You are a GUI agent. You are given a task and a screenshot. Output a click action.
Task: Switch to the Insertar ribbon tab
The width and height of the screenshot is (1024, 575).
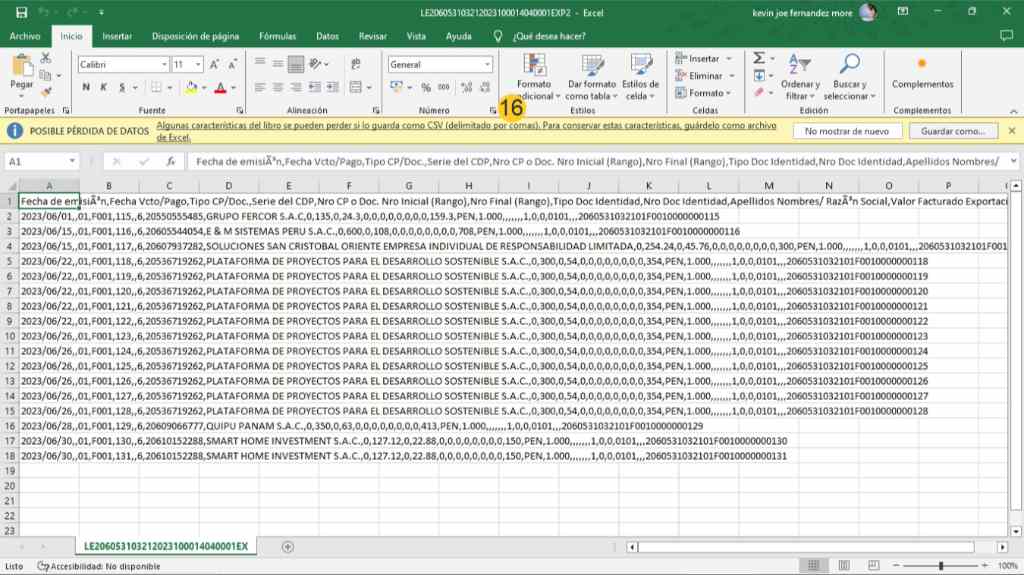(x=117, y=36)
